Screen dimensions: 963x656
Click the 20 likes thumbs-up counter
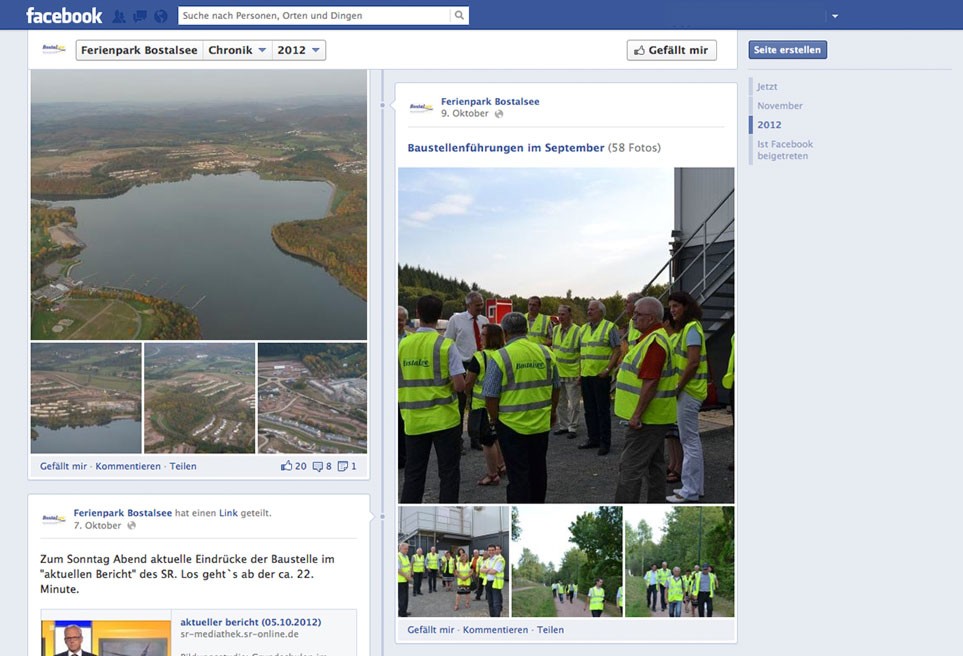click(x=294, y=466)
